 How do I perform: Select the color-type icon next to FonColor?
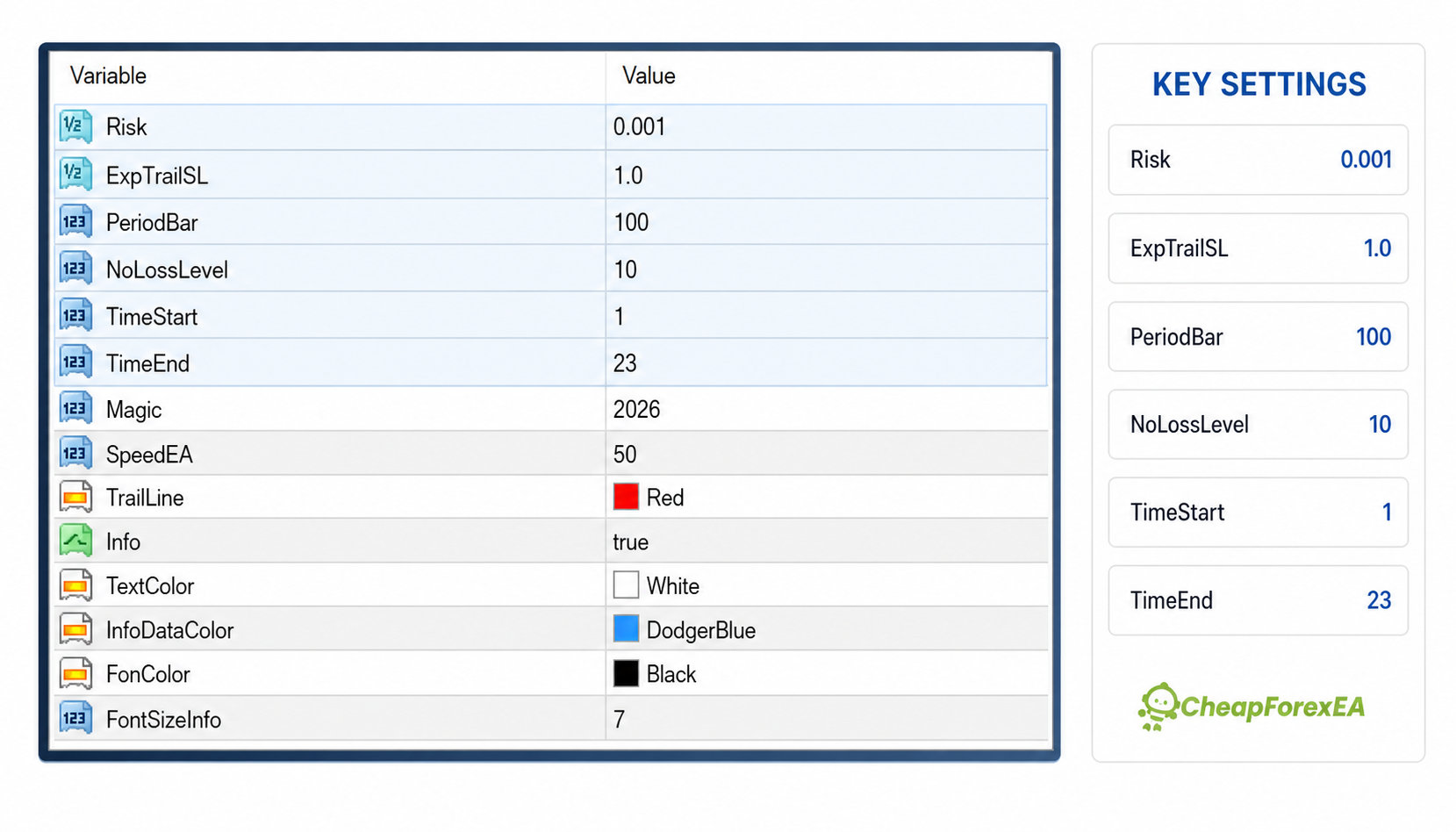tap(75, 673)
